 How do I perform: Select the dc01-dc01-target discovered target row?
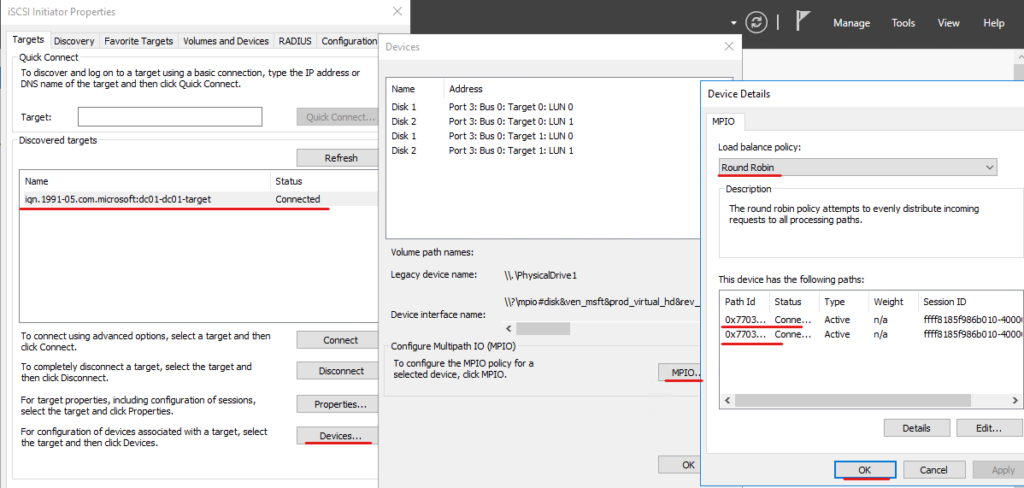199,199
